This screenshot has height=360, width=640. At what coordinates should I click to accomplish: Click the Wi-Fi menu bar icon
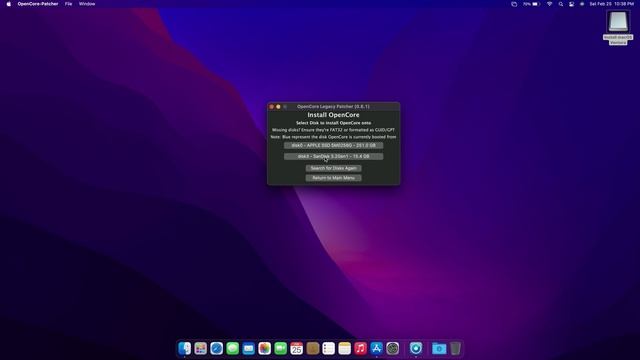point(549,4)
